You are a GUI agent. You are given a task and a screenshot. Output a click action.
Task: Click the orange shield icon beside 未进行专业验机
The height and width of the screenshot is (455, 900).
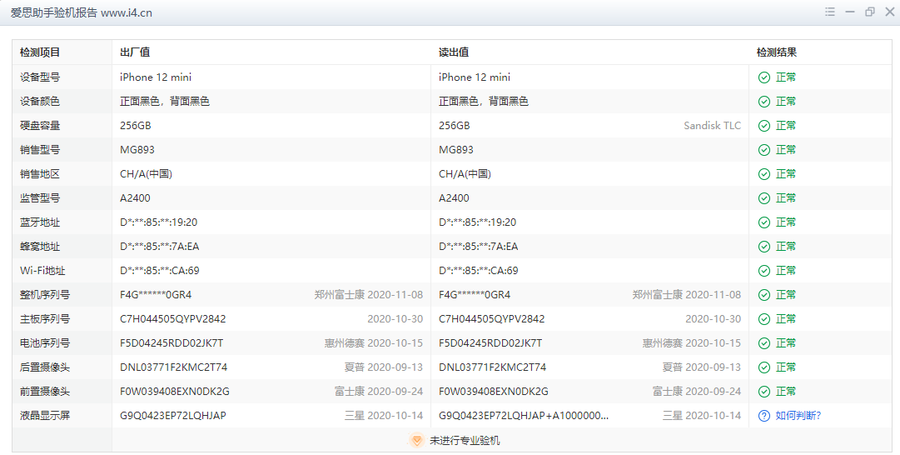417,440
